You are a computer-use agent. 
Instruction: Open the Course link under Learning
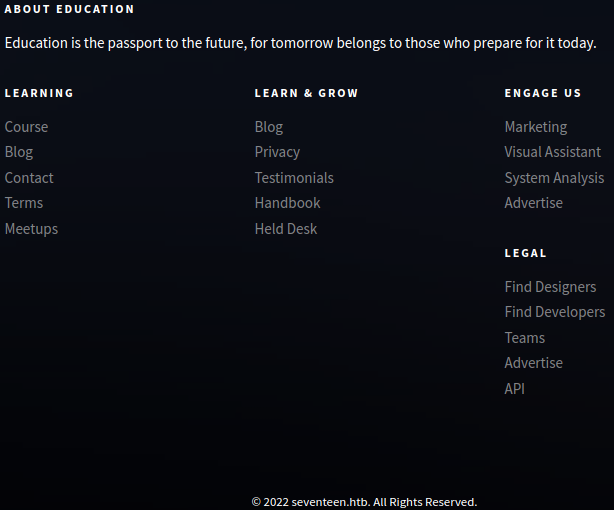(x=26, y=127)
